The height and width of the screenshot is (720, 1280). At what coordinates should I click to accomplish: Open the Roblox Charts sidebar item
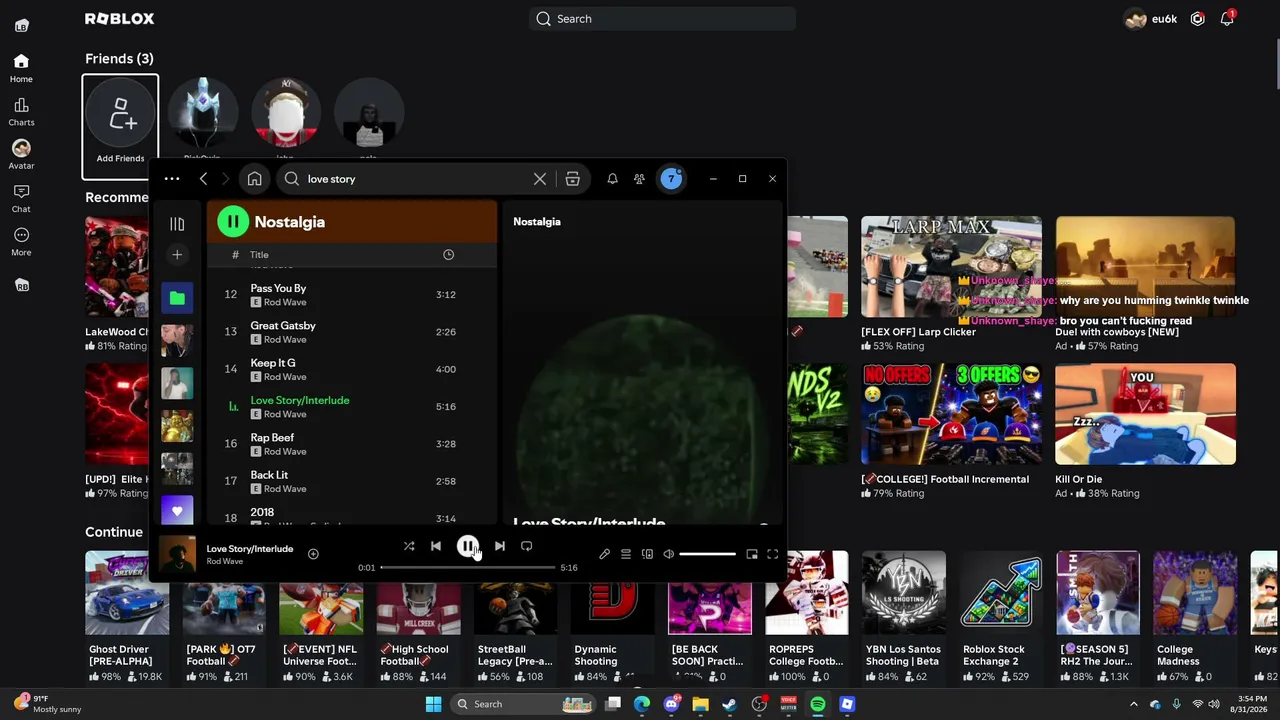coord(21,112)
